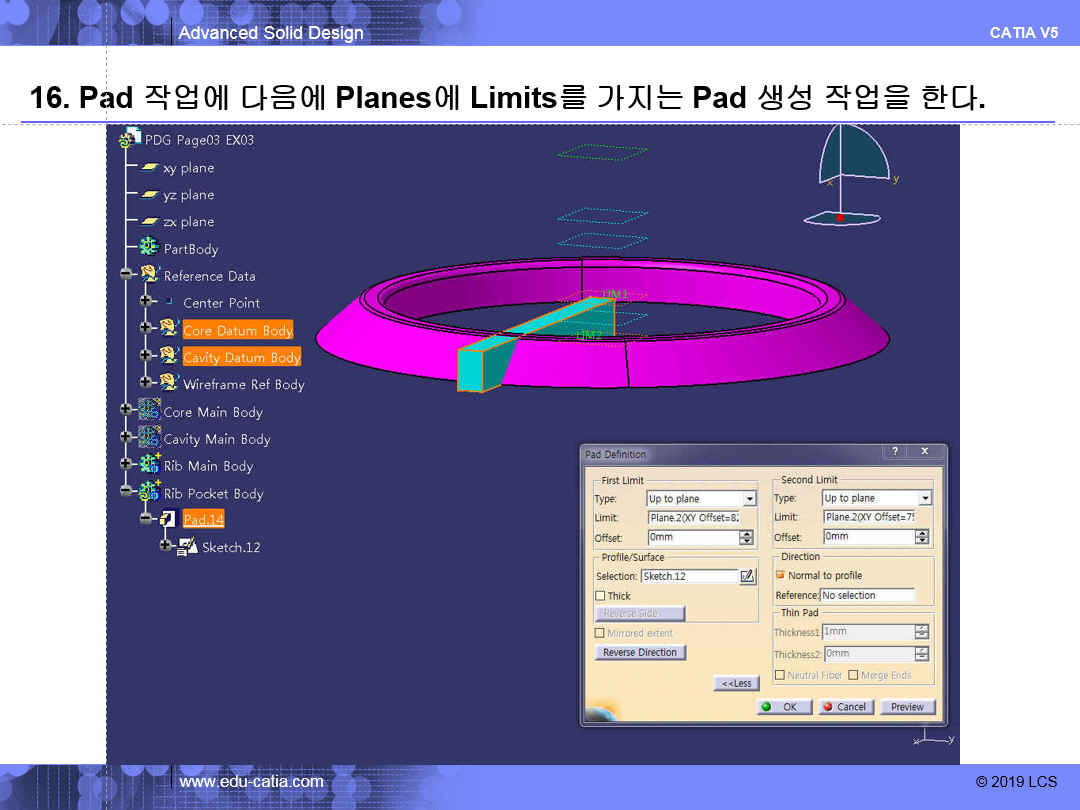The width and height of the screenshot is (1080, 810).
Task: Collapse the Reference Data tree node
Action: (x=126, y=275)
